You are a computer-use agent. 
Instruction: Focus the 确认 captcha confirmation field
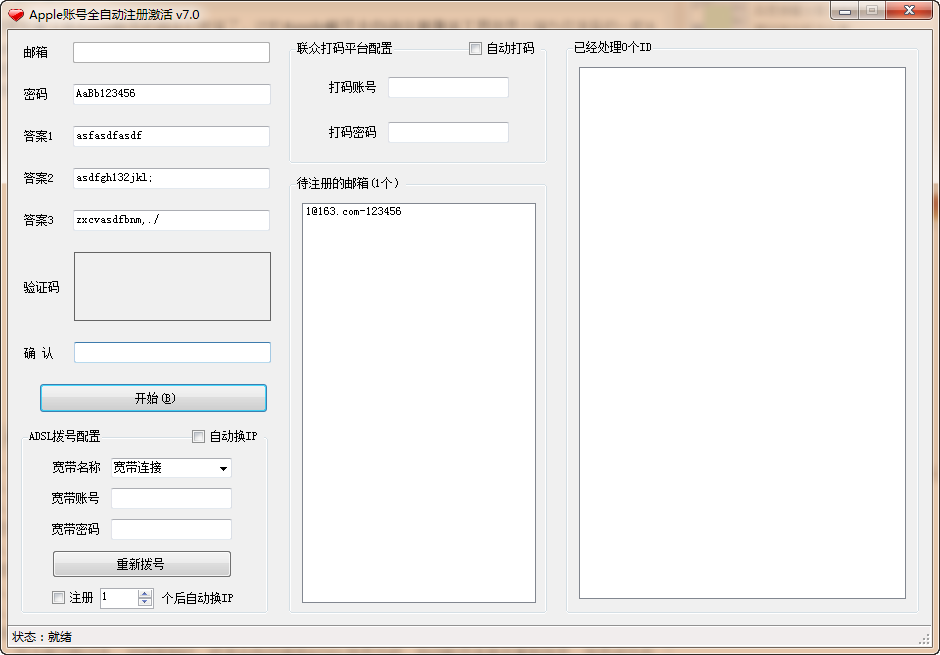tap(173, 352)
